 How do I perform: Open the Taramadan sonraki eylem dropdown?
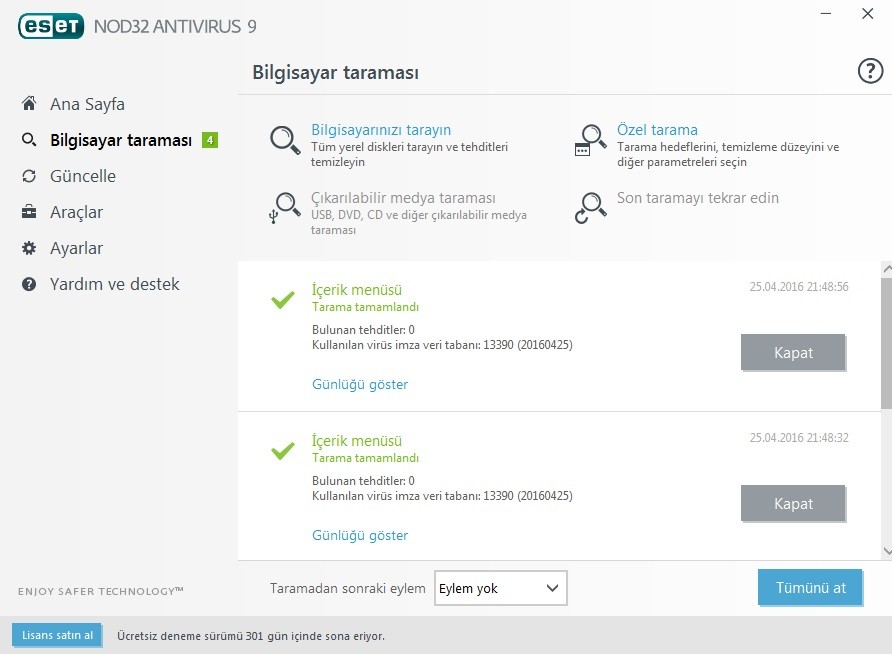(x=501, y=588)
